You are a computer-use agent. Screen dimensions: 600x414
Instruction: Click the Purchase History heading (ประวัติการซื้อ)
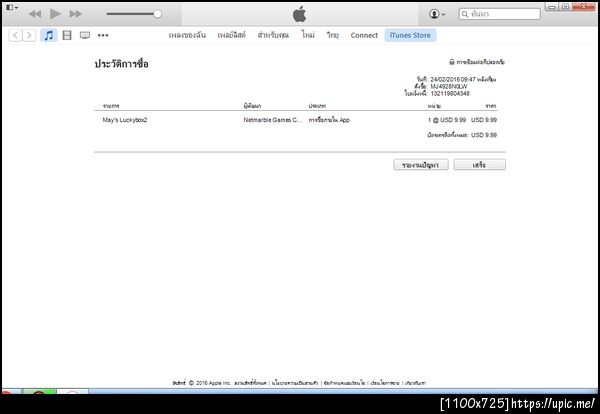tap(121, 64)
